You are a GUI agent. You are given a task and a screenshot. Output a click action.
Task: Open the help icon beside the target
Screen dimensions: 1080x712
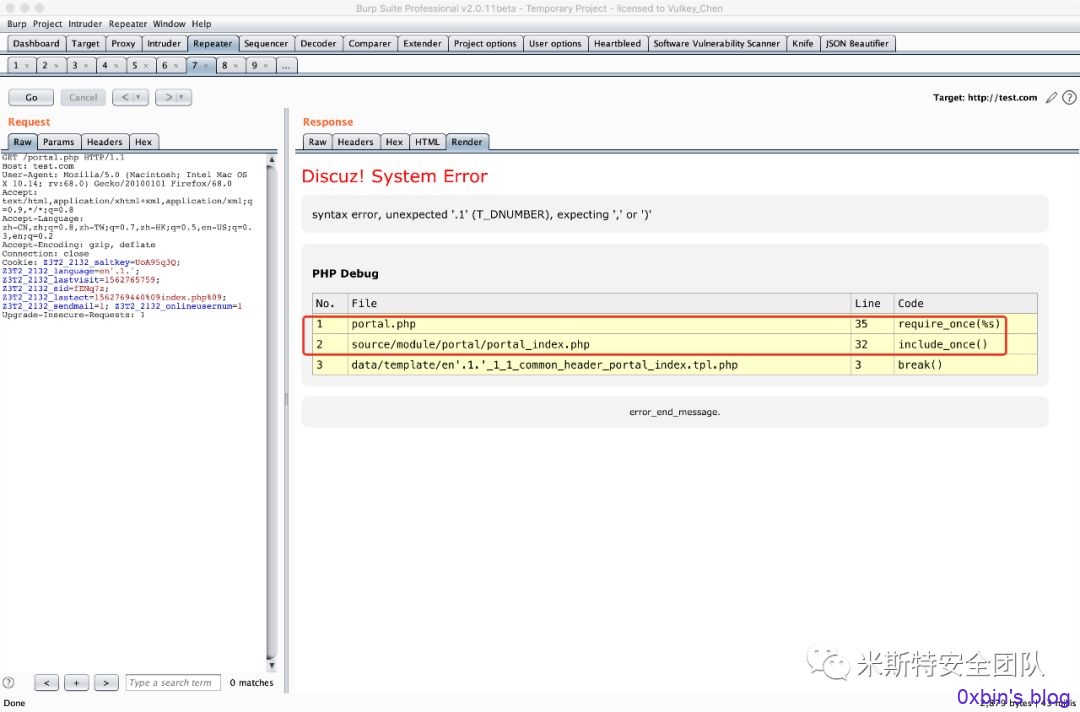click(x=1069, y=98)
